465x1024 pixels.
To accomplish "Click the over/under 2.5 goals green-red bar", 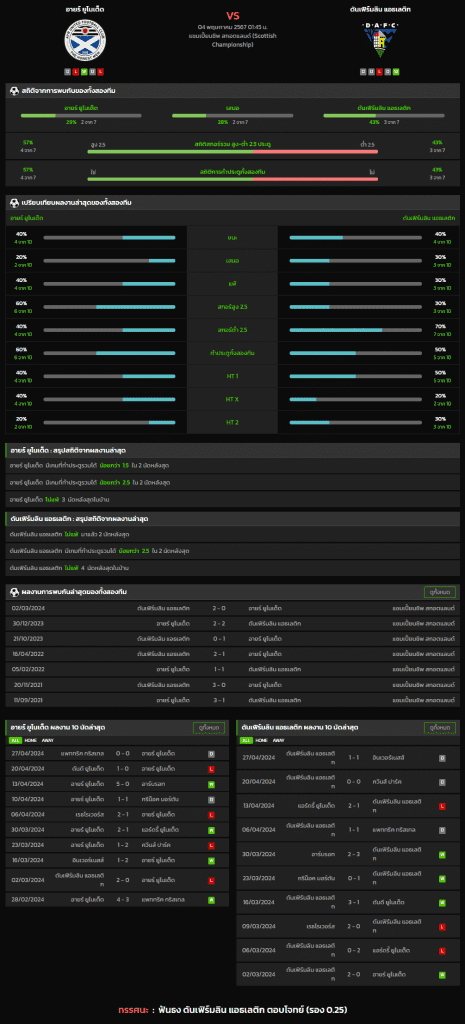I will (x=232, y=152).
